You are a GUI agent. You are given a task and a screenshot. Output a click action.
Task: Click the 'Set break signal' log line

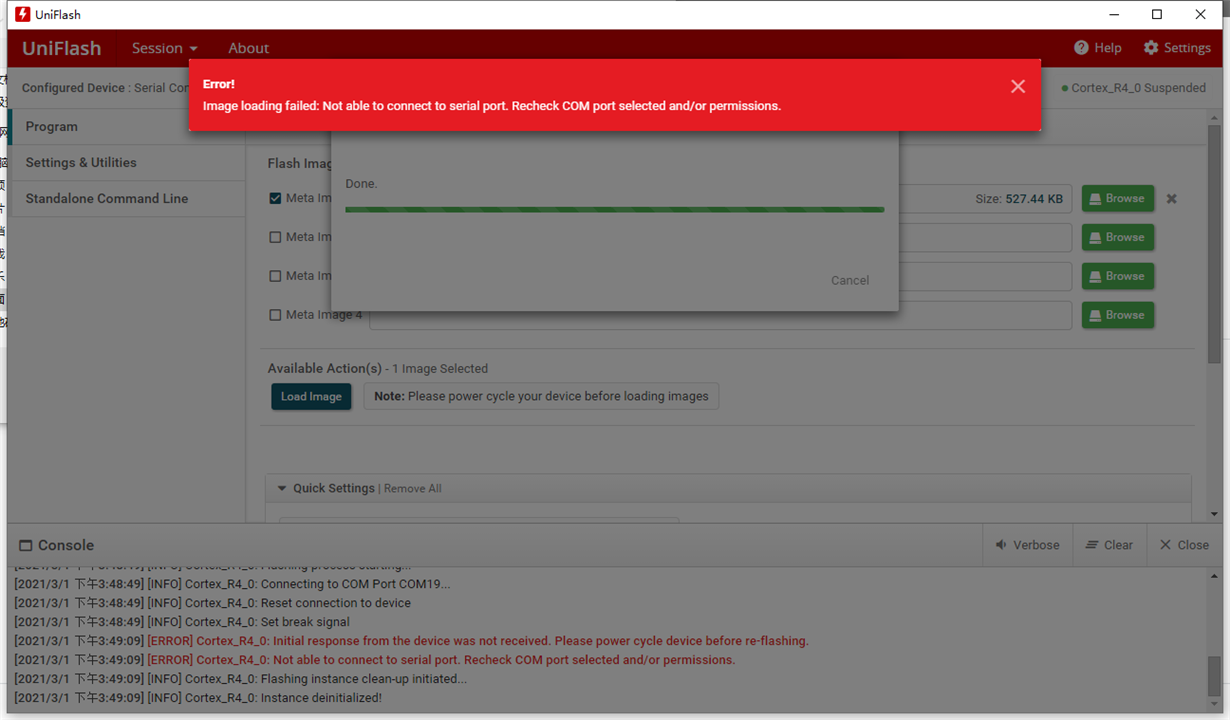tap(182, 622)
